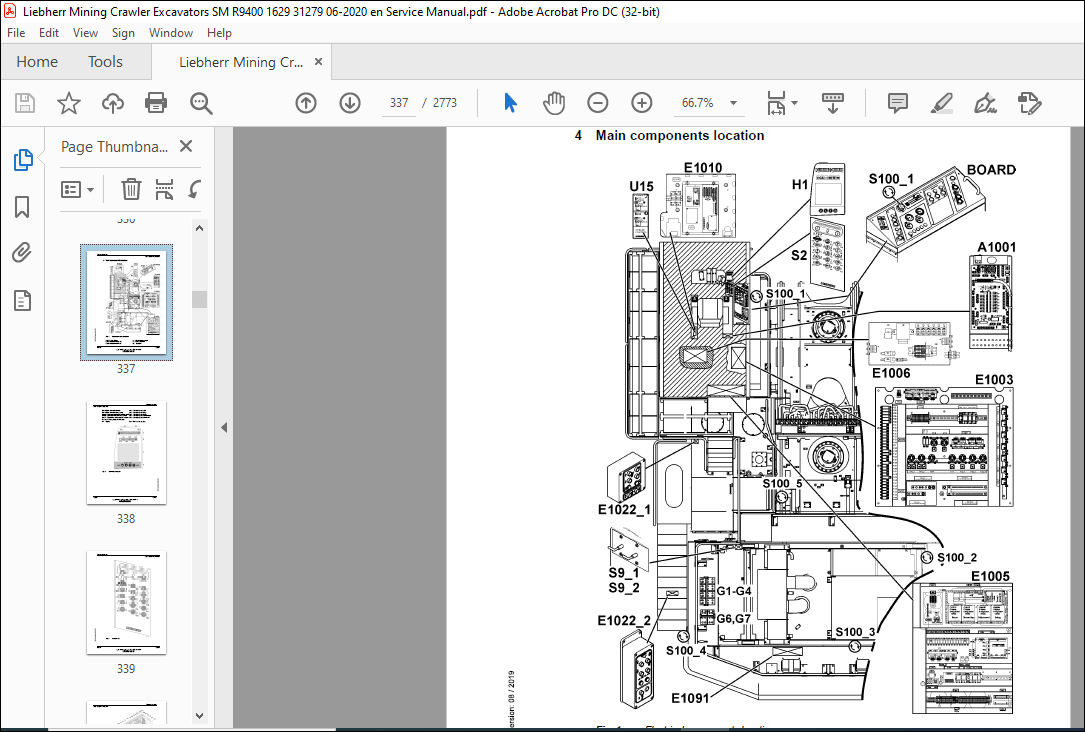1085x732 pixels.
Task: Go to the previous page arrow
Action: (x=306, y=103)
